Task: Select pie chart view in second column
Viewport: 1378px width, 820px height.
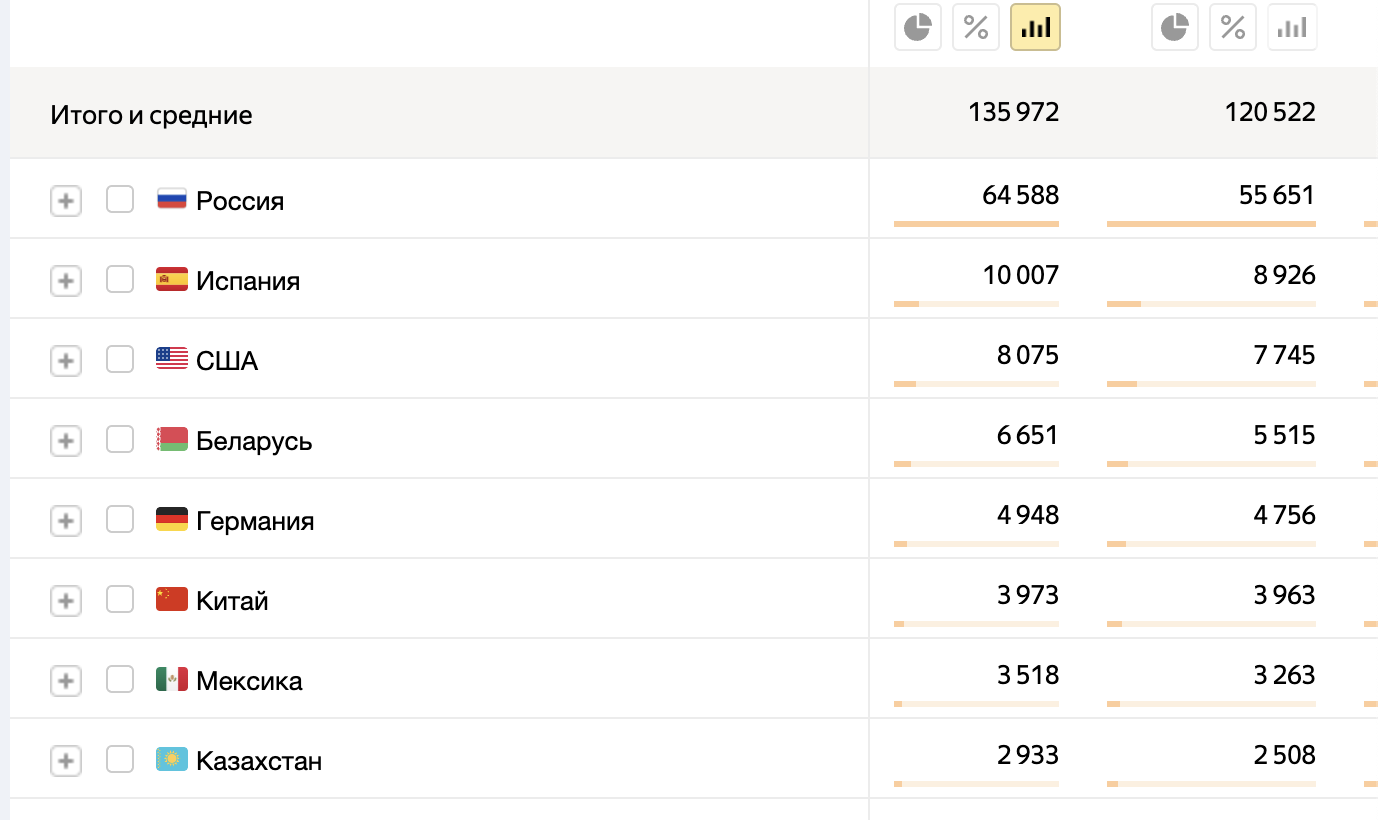Action: pos(1175,28)
